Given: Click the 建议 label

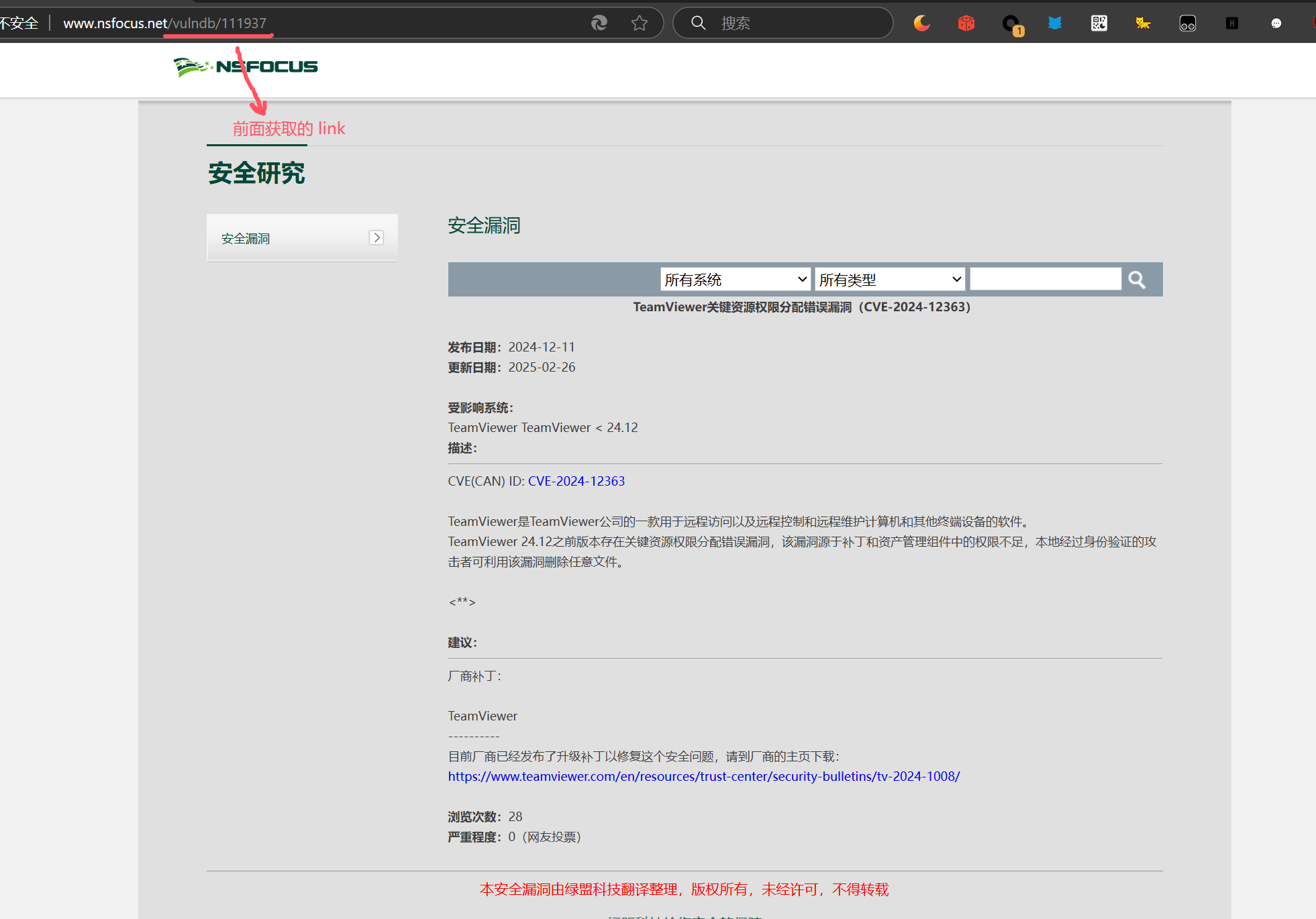Looking at the screenshot, I should 462,642.
